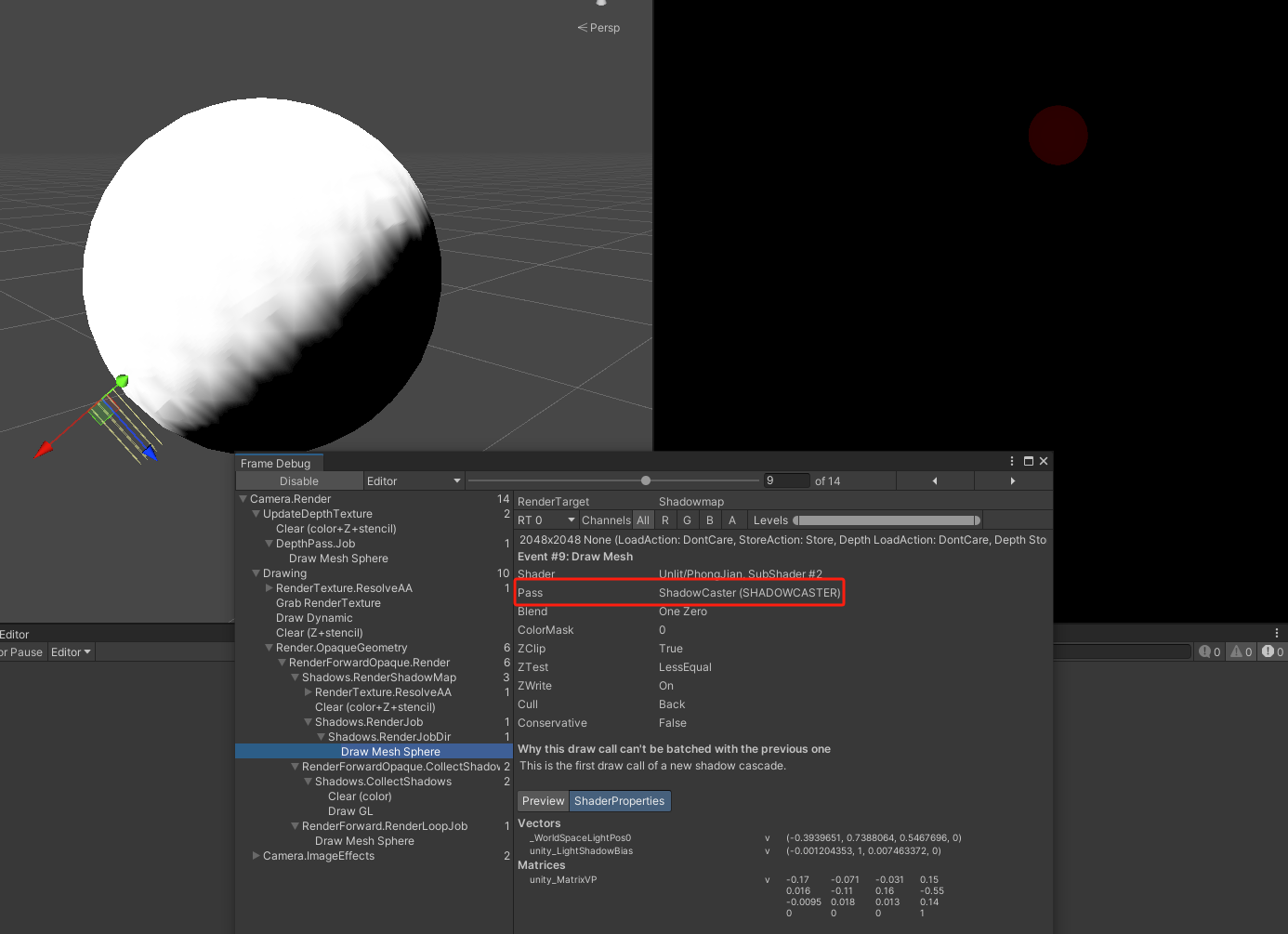Image resolution: width=1288 pixels, height=934 pixels.
Task: Go to next frame debugger event arrow
Action: click(1013, 480)
